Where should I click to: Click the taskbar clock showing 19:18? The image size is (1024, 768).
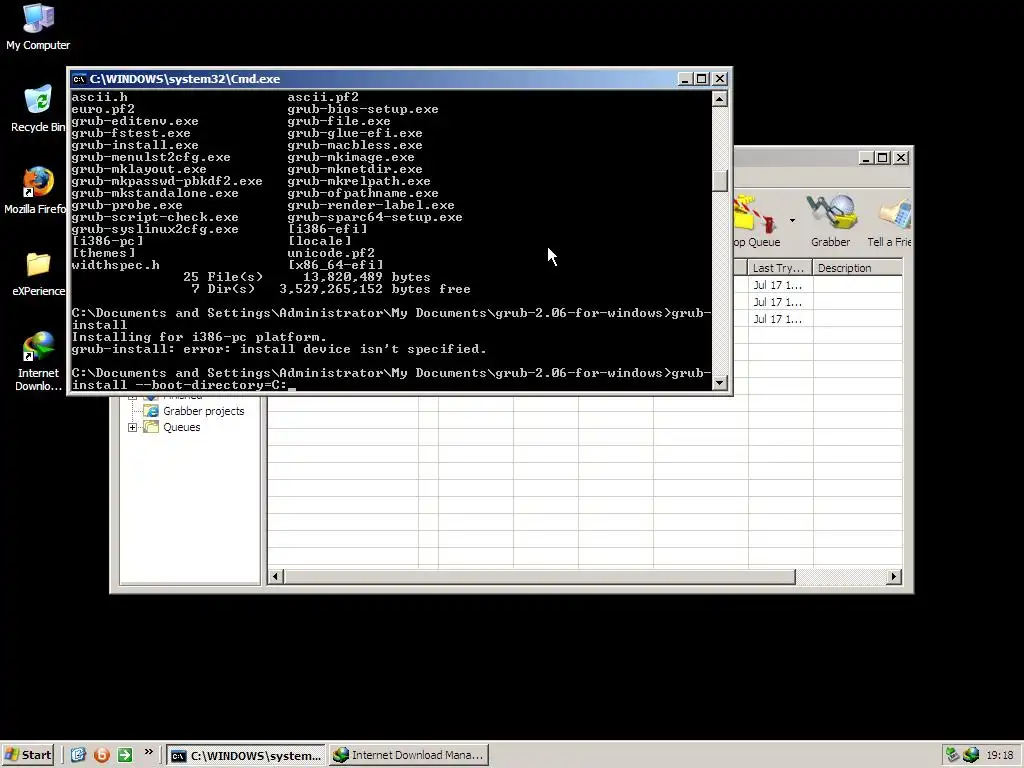[x=1000, y=755]
